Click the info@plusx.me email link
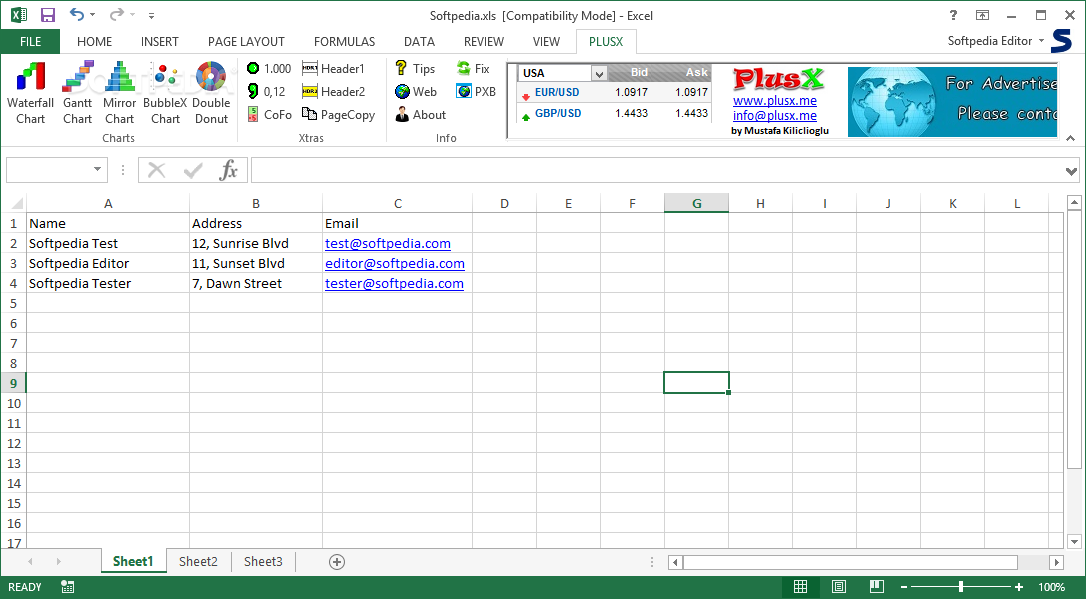The width and height of the screenshot is (1086, 599). 775,116
